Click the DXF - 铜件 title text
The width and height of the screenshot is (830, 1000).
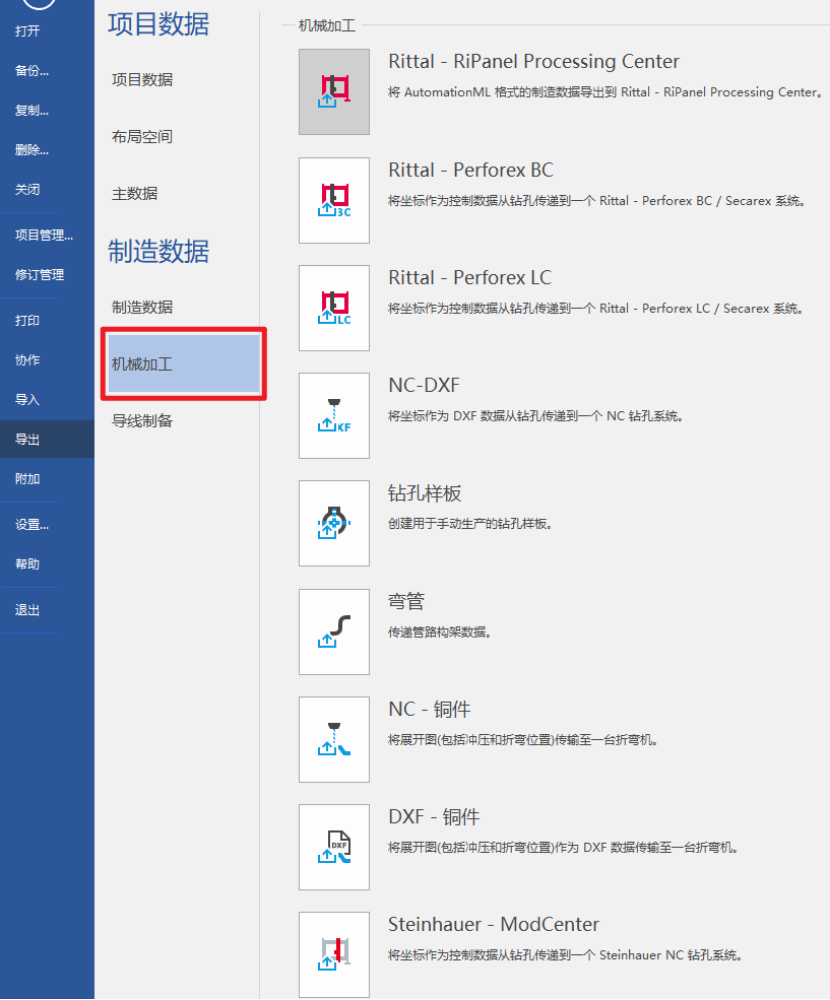pos(434,816)
